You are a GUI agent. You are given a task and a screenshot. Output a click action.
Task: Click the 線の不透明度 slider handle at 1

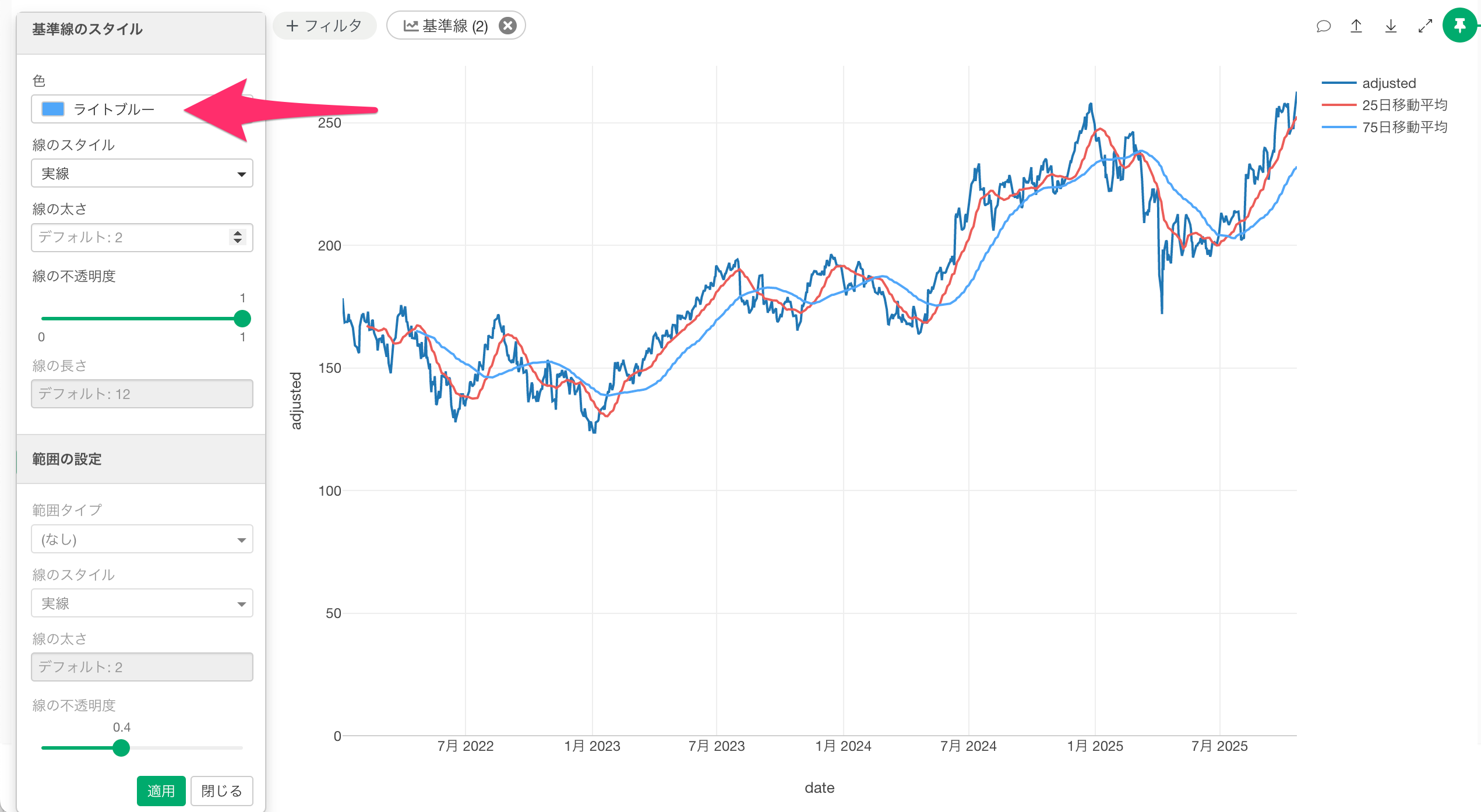(x=242, y=319)
